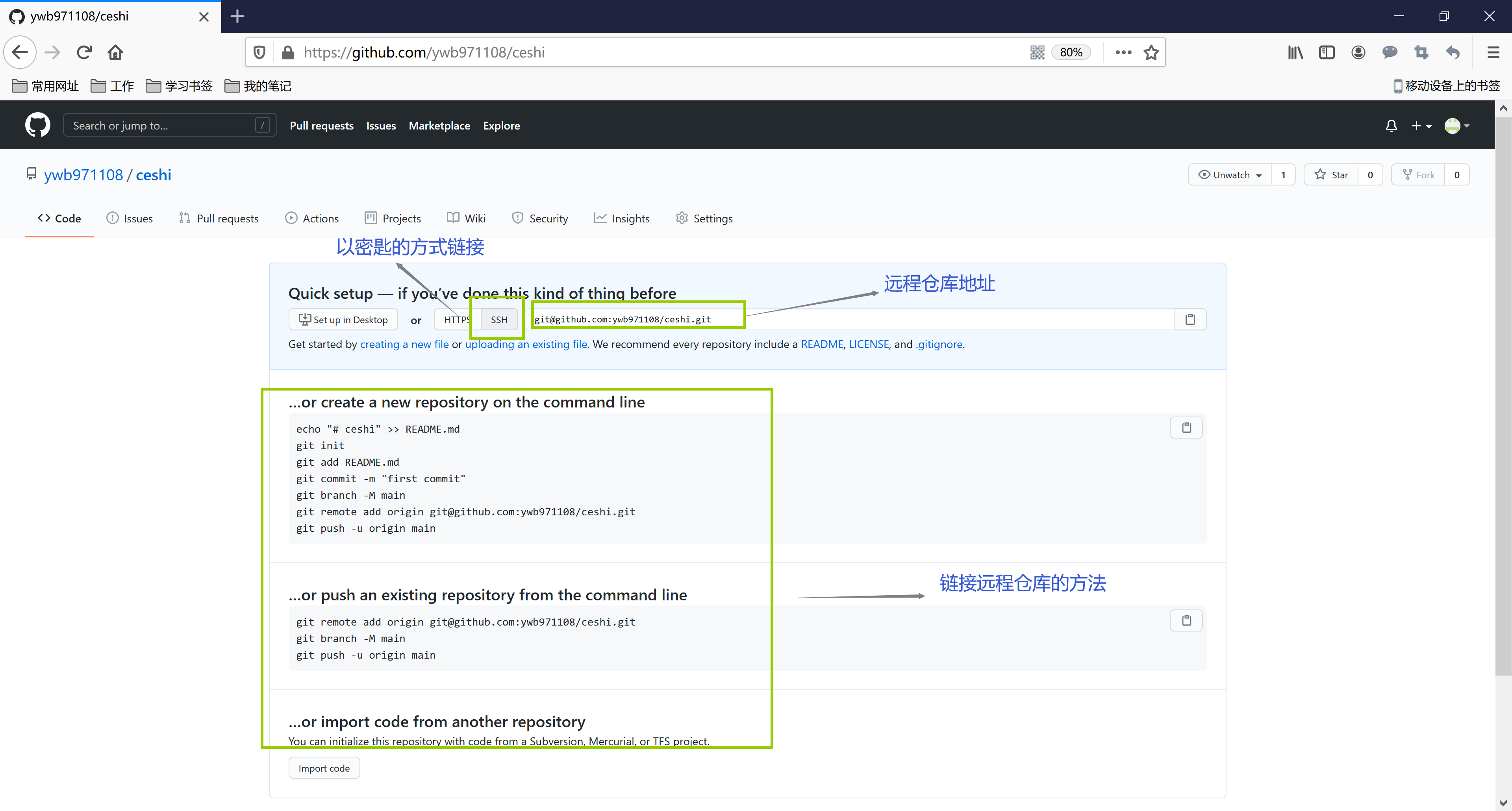Reset the 80% zoom level badge
The image size is (1512, 811).
pyautogui.click(x=1071, y=52)
